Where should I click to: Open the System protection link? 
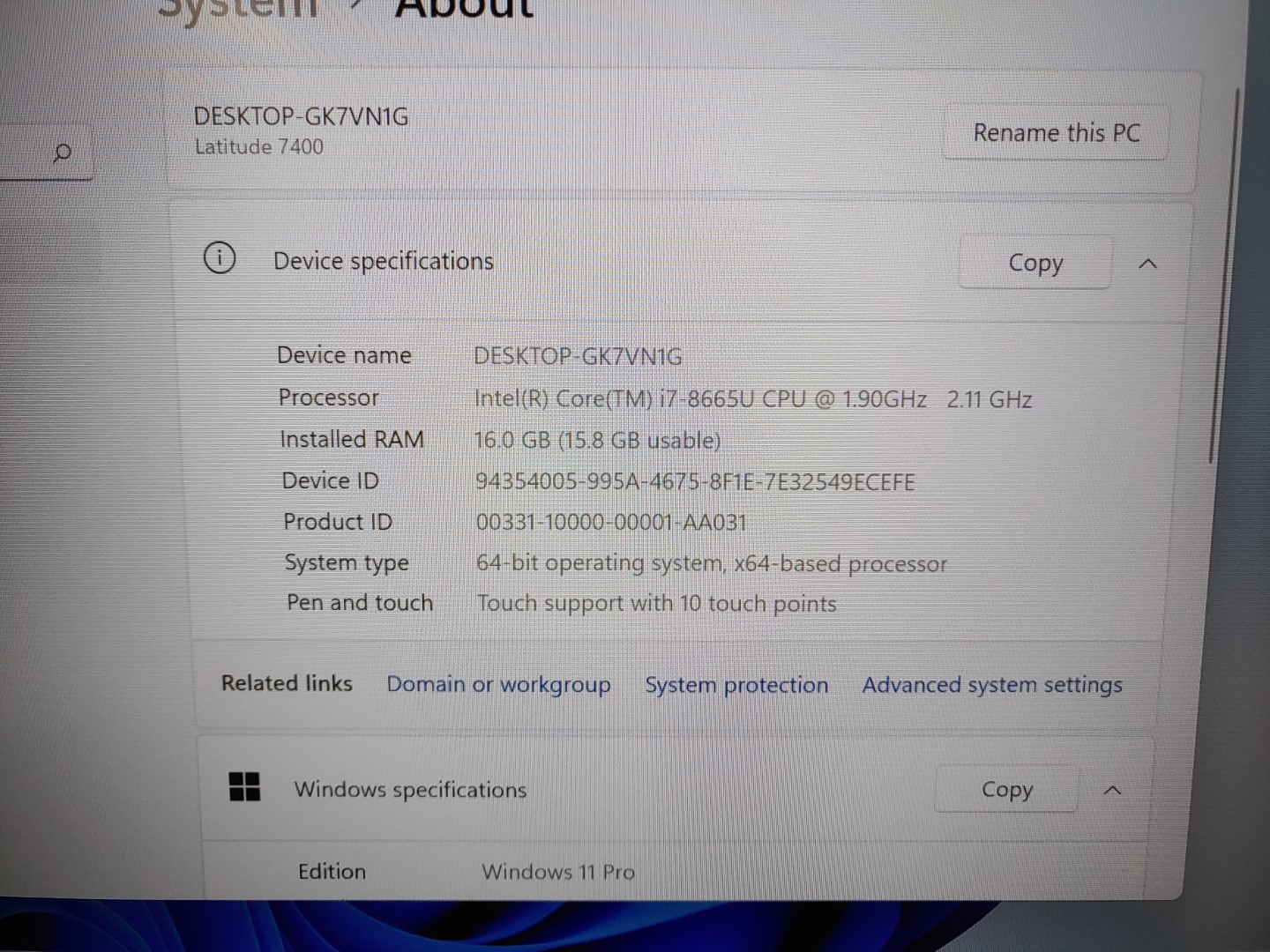point(736,685)
